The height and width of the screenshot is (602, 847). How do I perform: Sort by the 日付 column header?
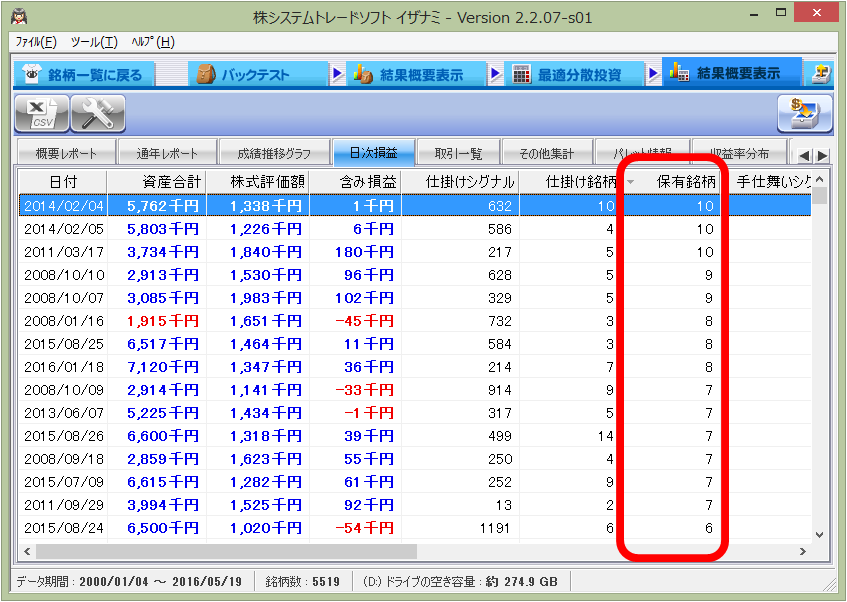63,182
